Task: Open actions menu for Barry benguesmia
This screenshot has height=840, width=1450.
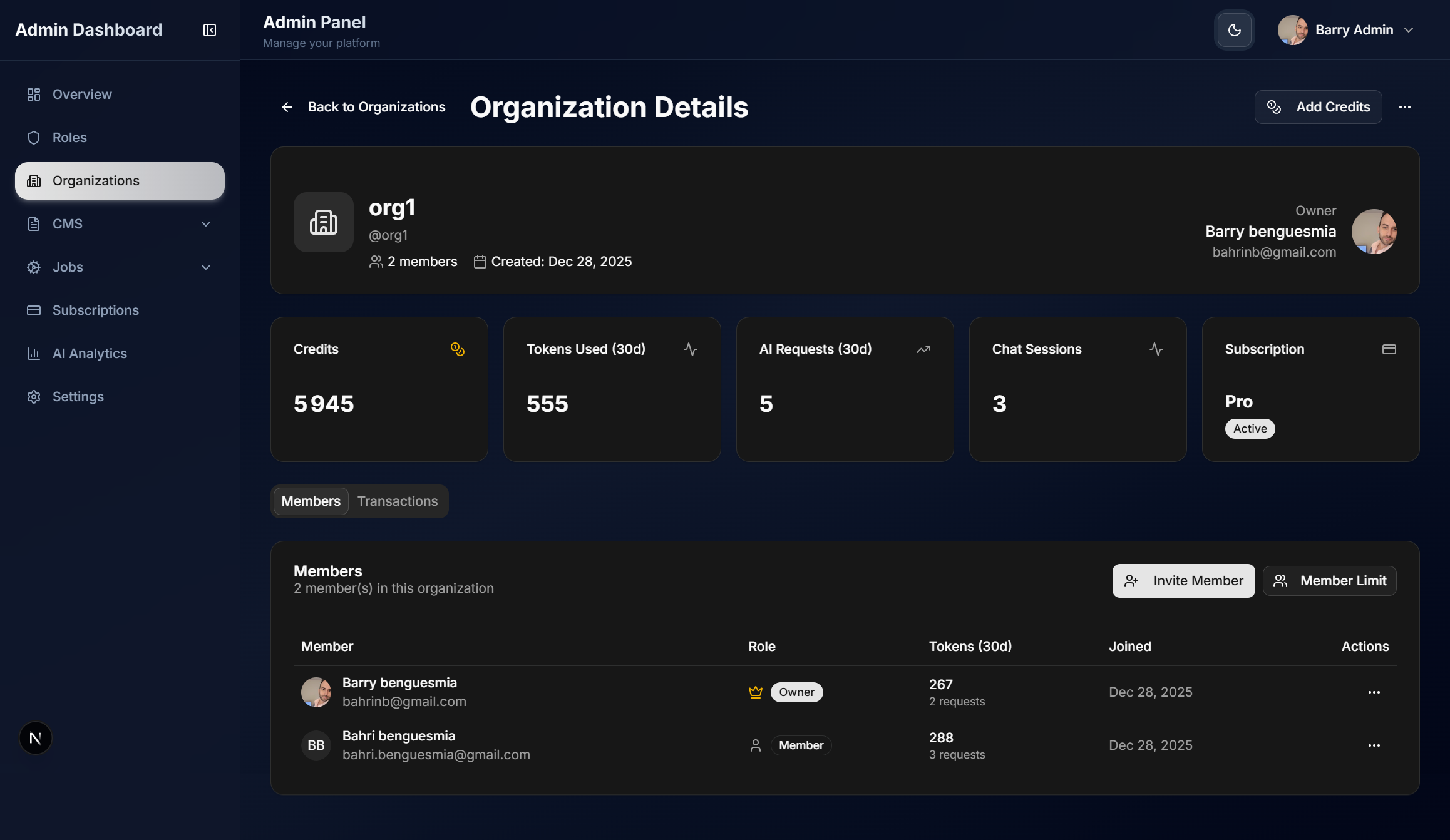Action: (1374, 692)
